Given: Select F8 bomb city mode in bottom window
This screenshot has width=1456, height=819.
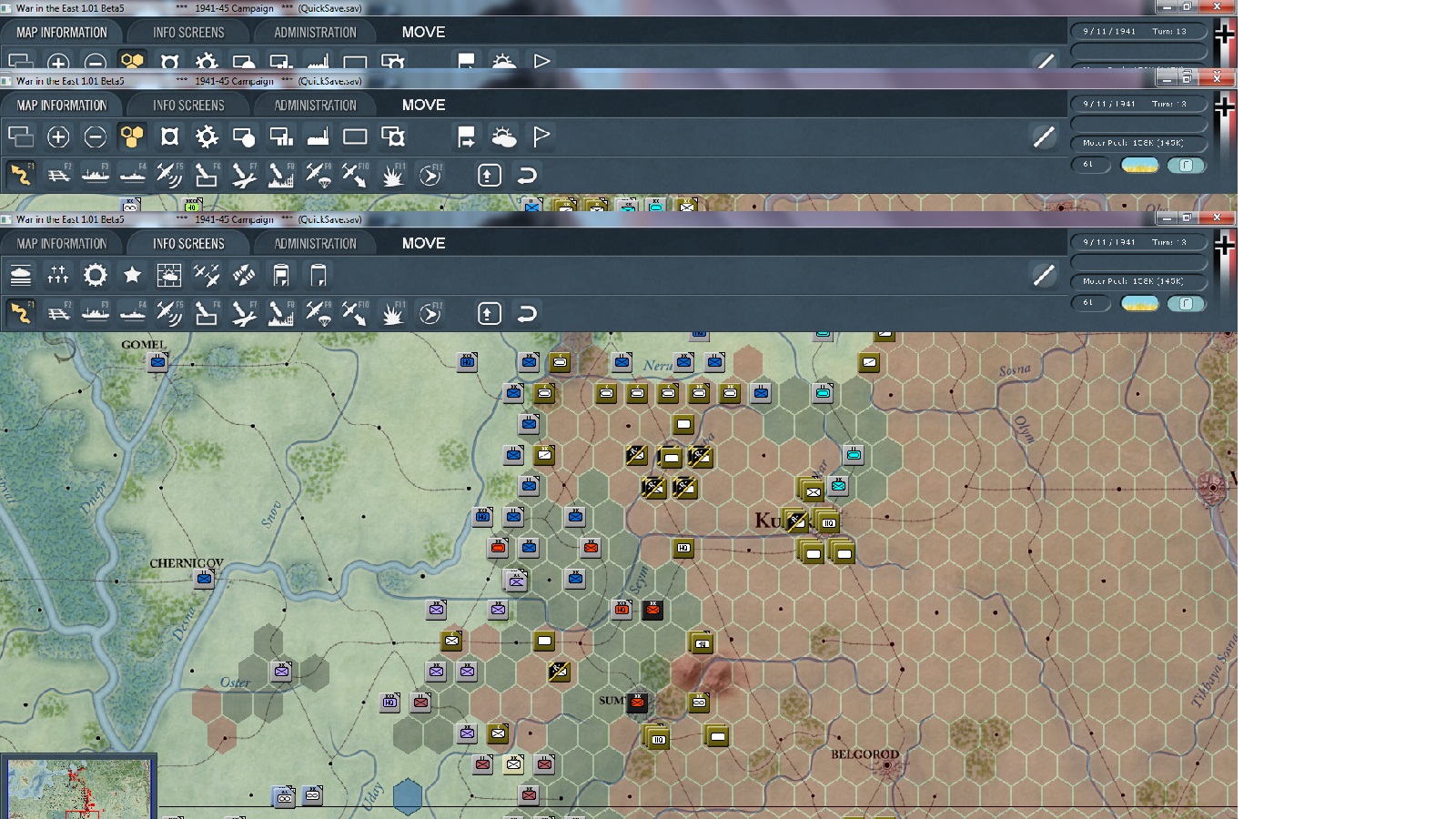Looking at the screenshot, I should point(281,313).
